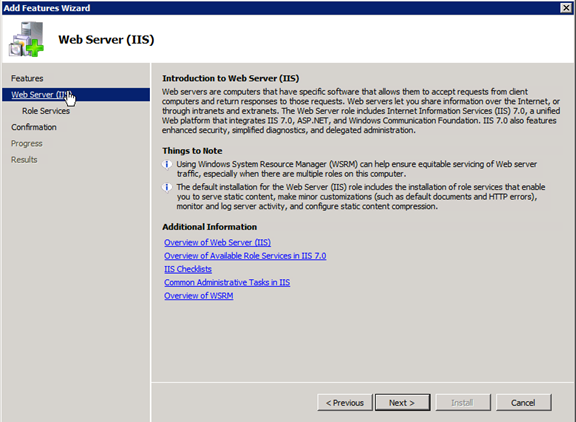Image resolution: width=576 pixels, height=422 pixels.
Task: Click the server with green plus wizard icon
Action: coord(26,39)
